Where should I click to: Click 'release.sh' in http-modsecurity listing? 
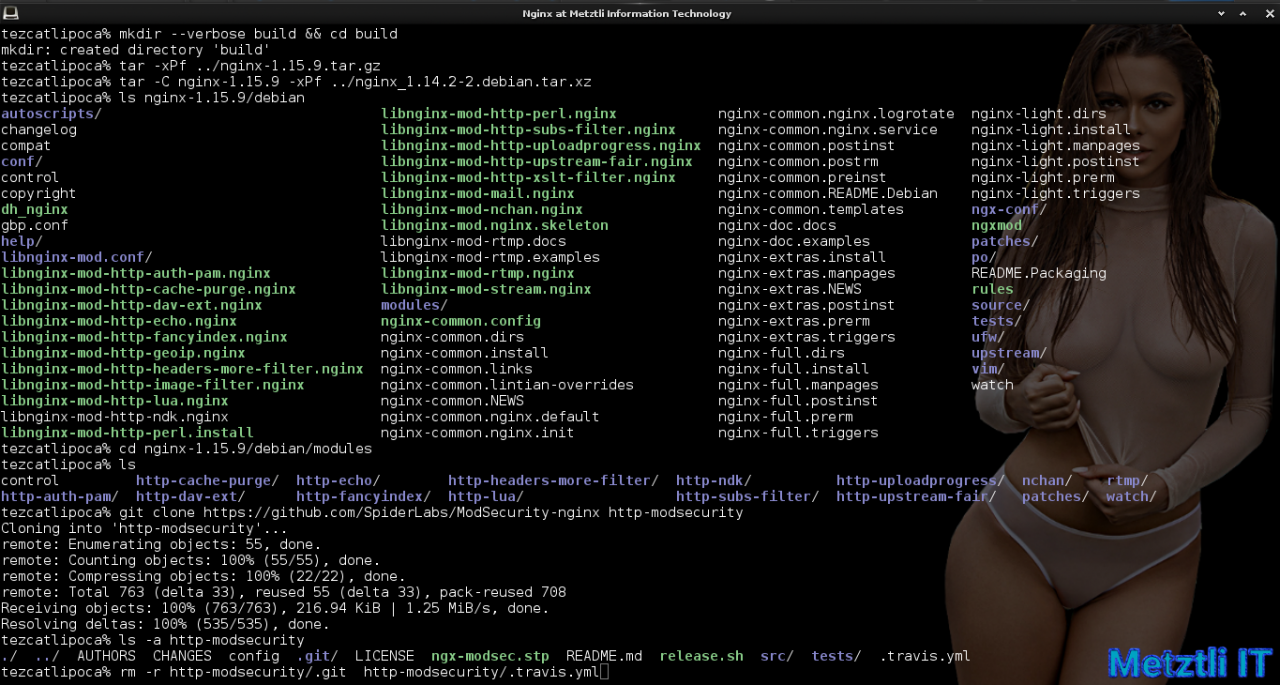pos(701,657)
